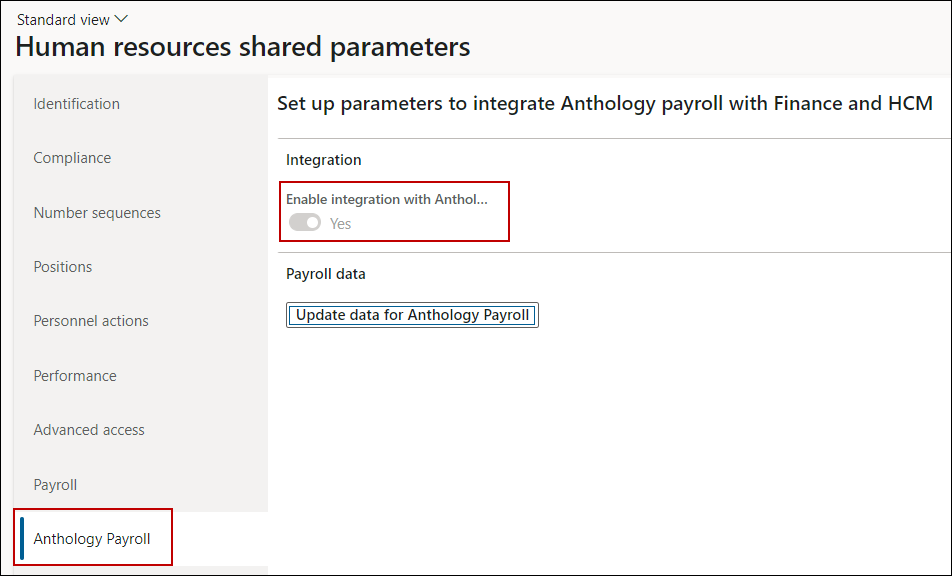Screen dimensions: 952x576
Task: Select the Number sequences tab
Action: 97,213
